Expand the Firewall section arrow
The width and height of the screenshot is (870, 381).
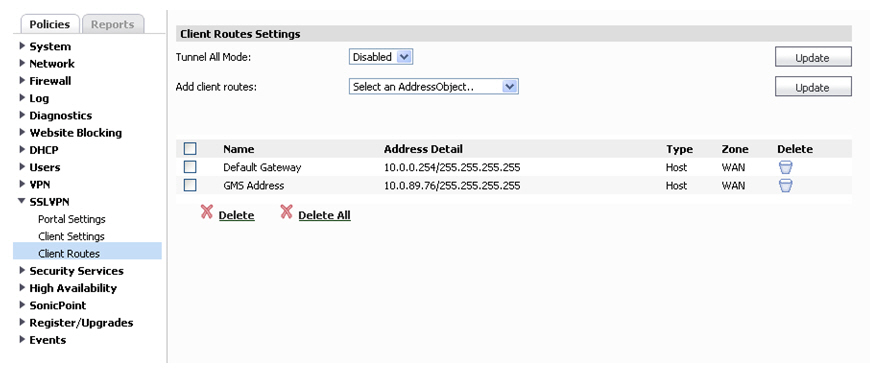[22, 80]
